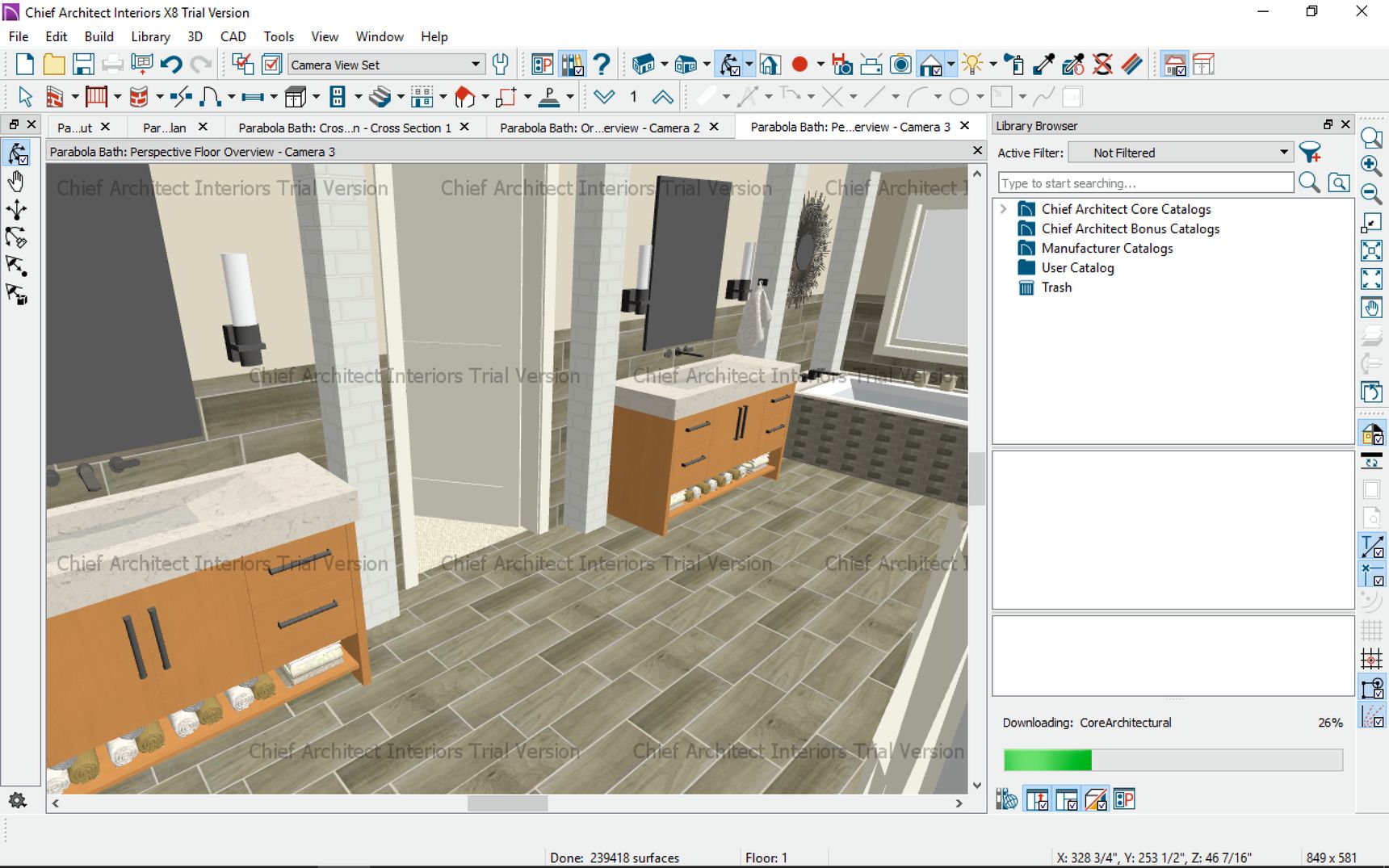Click the add library filter funnel icon
The width and height of the screenshot is (1389, 868).
(1311, 153)
